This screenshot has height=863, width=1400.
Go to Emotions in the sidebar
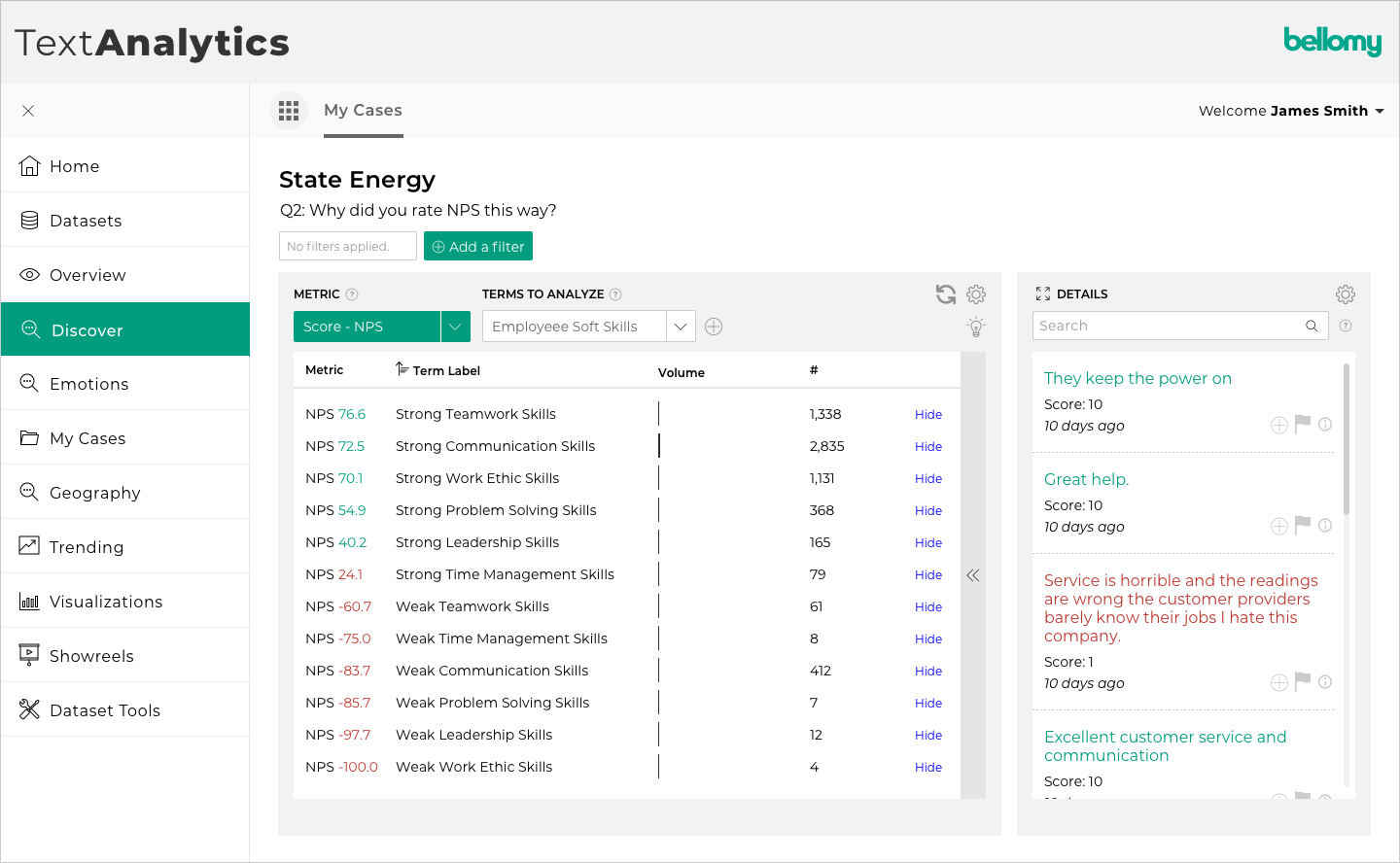(88, 384)
